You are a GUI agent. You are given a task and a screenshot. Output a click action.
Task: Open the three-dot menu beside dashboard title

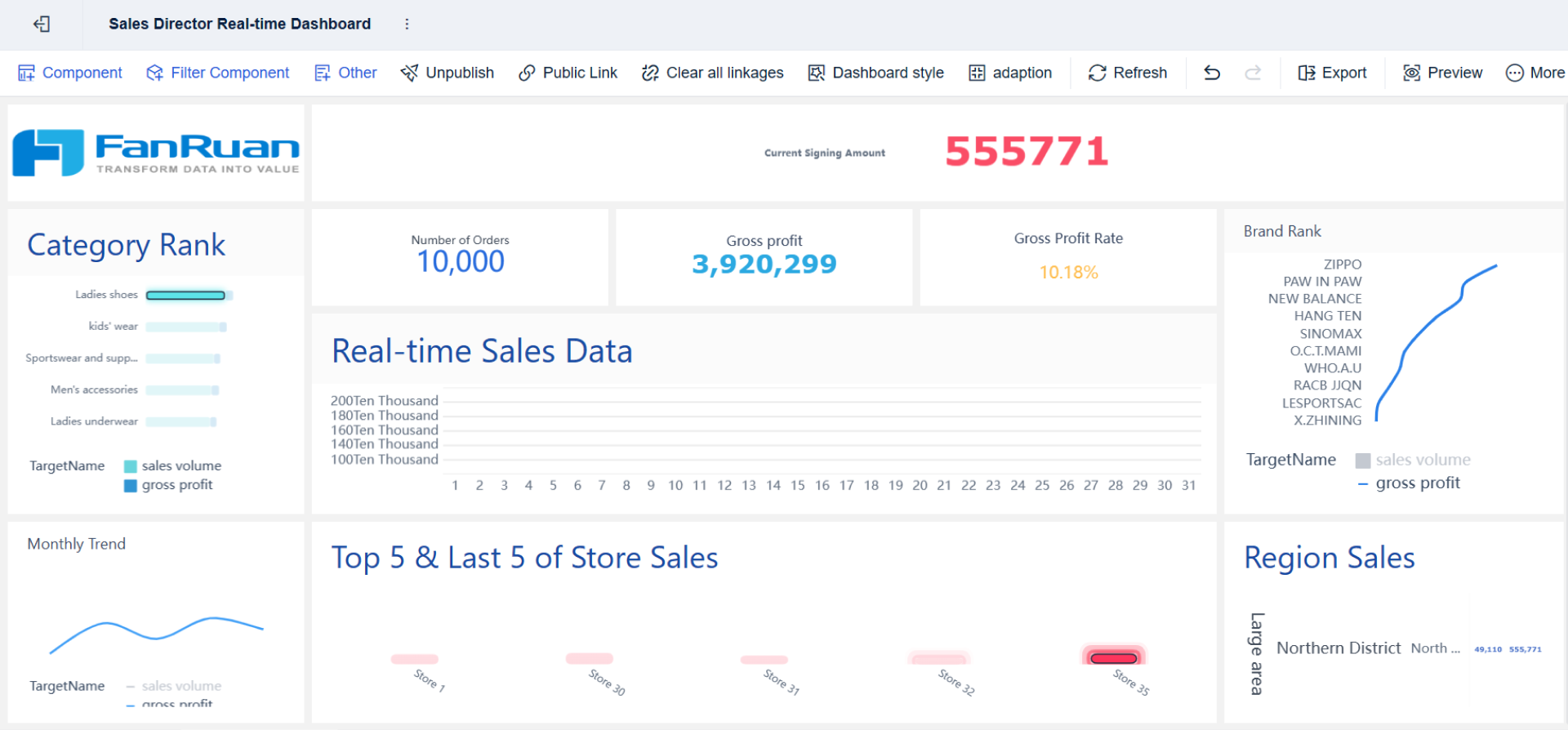pos(407,24)
